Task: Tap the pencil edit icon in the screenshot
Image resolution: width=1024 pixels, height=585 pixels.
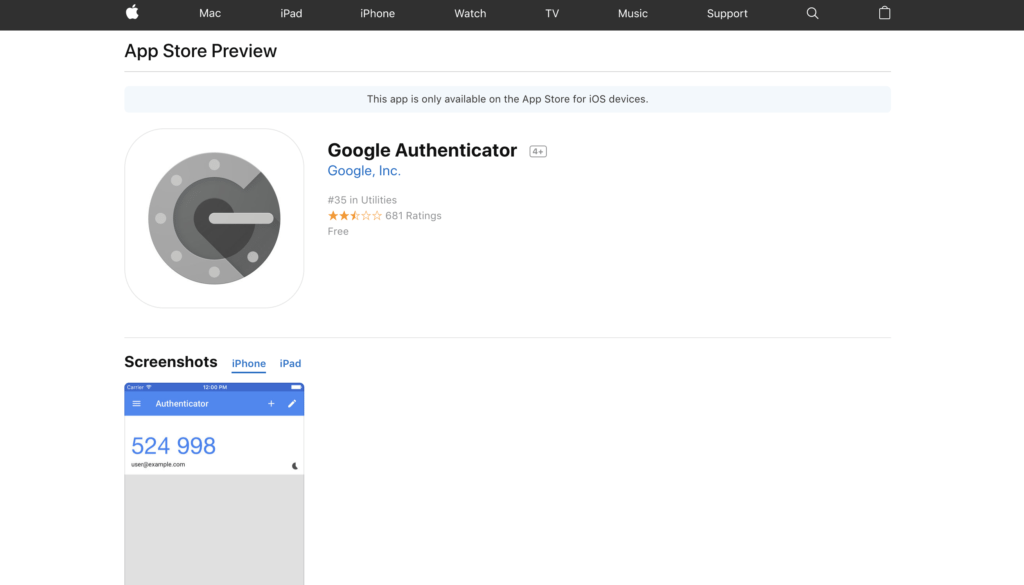Action: click(292, 403)
